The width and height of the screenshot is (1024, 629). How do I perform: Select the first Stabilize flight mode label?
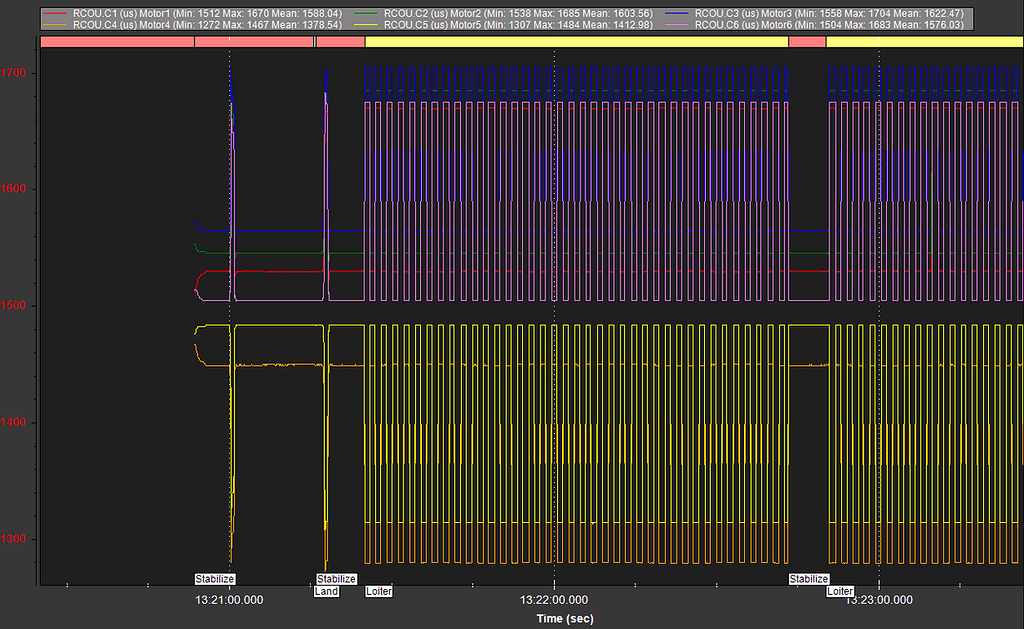213,578
